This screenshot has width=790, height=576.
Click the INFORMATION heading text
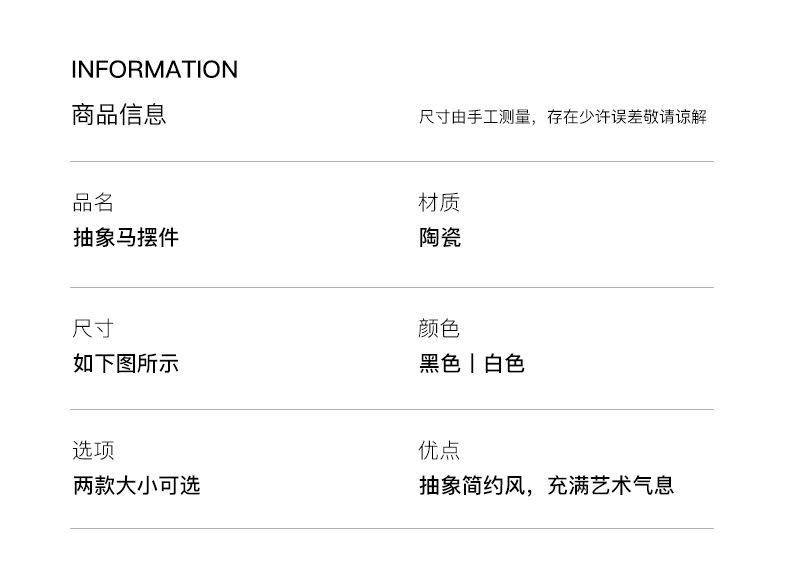tap(154, 70)
